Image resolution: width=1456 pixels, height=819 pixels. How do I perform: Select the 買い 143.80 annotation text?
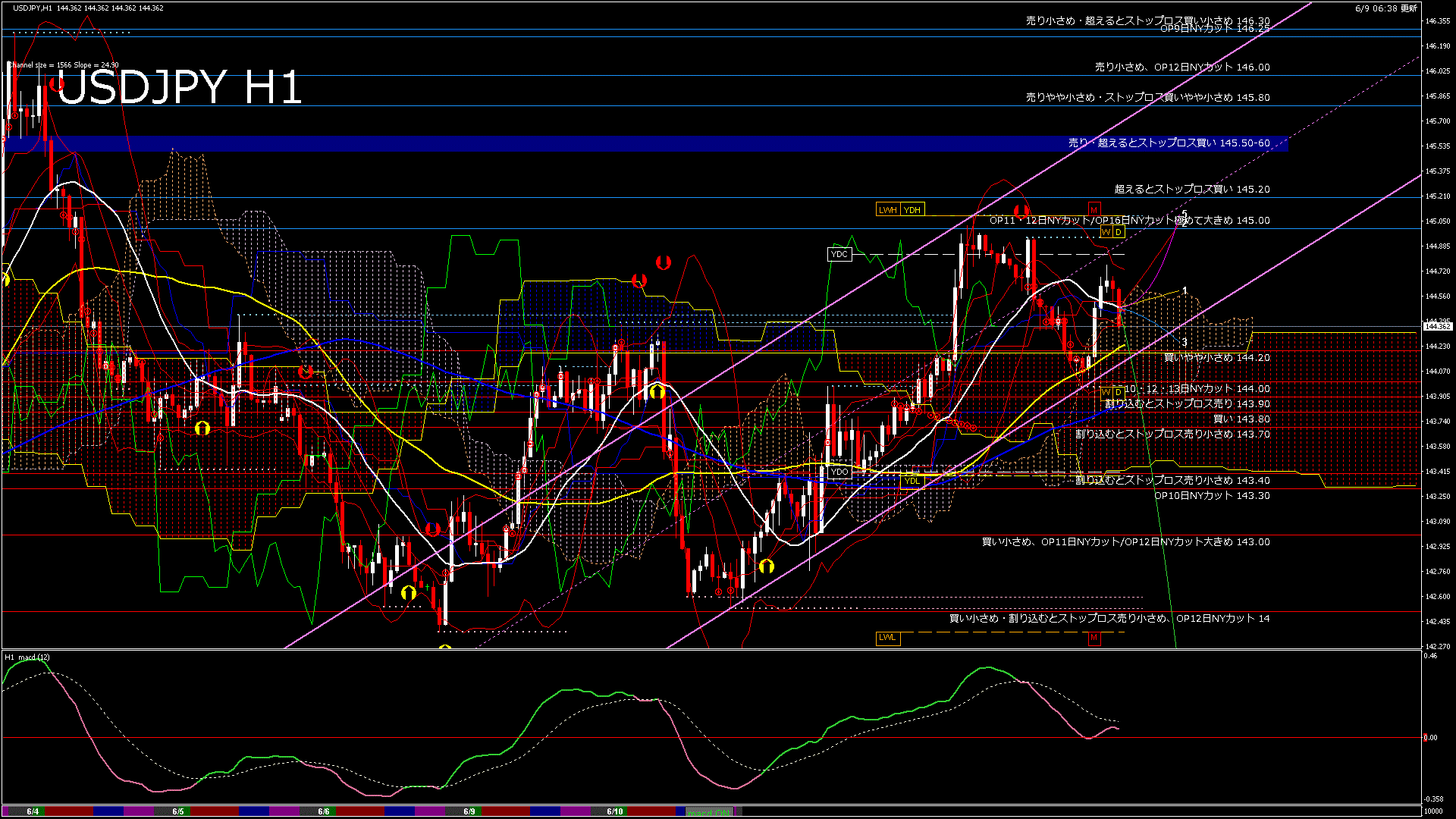point(1241,419)
